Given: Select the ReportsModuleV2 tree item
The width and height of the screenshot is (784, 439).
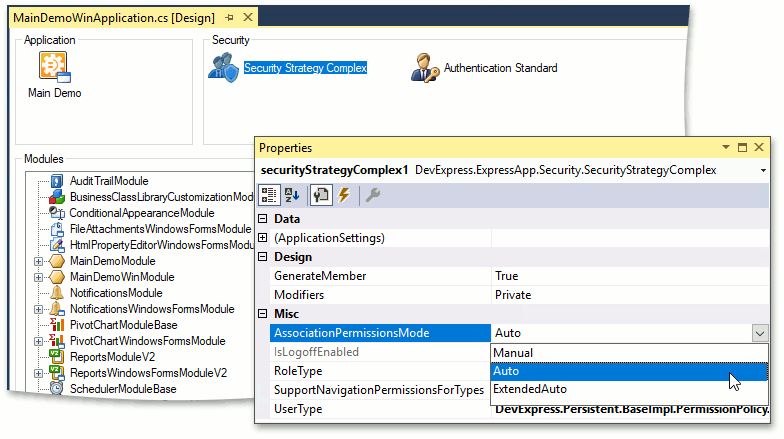Looking at the screenshot, I should pos(112,357).
